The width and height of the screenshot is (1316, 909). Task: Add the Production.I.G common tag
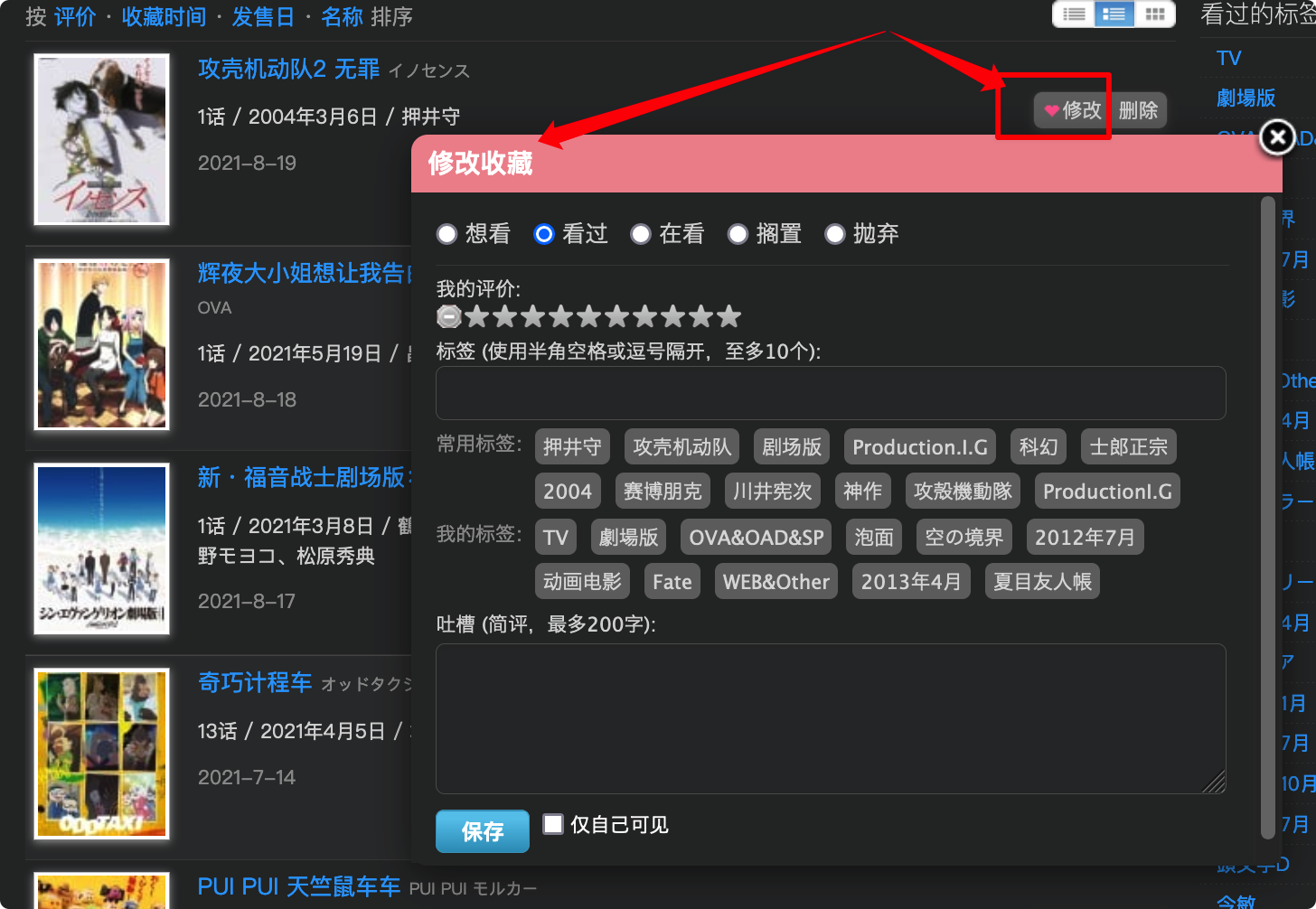920,447
